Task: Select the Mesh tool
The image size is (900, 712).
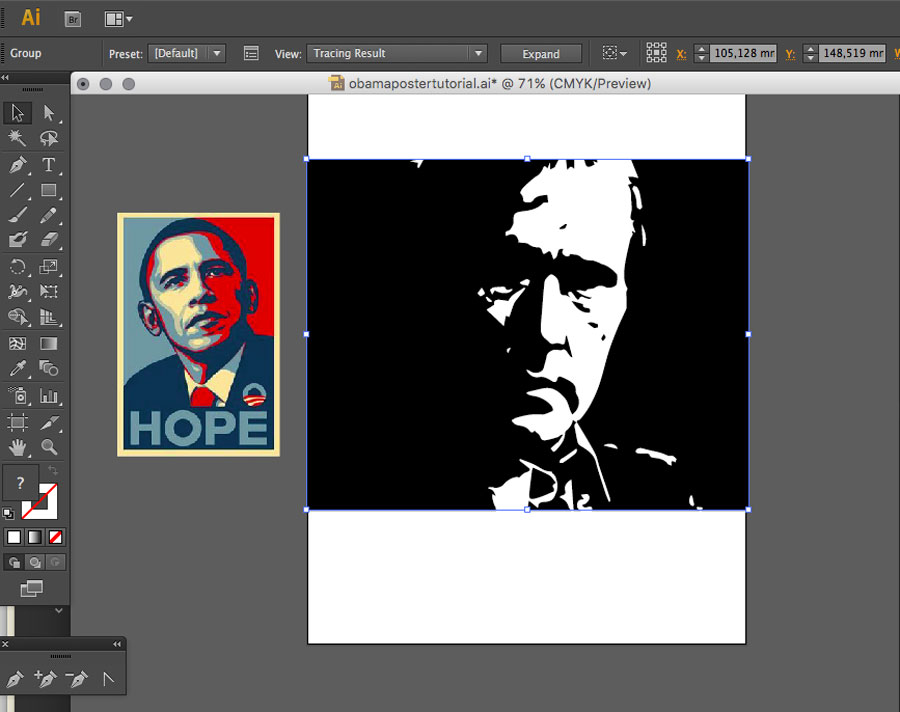Action: [17, 343]
